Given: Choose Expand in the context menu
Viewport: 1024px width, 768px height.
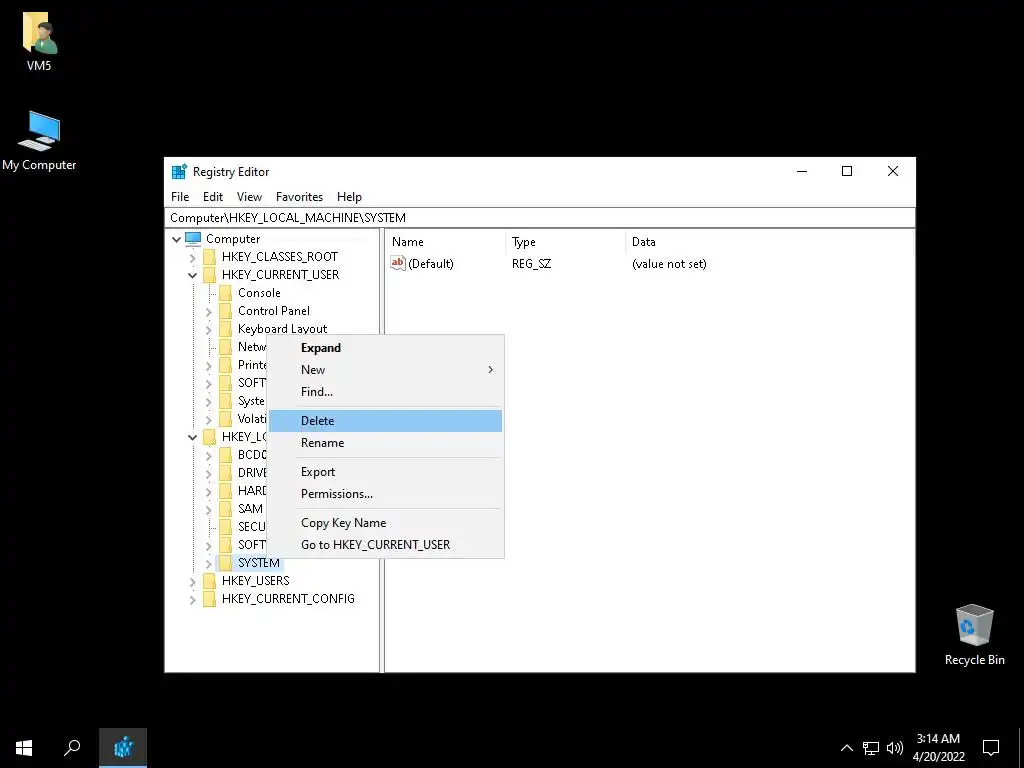Looking at the screenshot, I should pyautogui.click(x=385, y=347).
